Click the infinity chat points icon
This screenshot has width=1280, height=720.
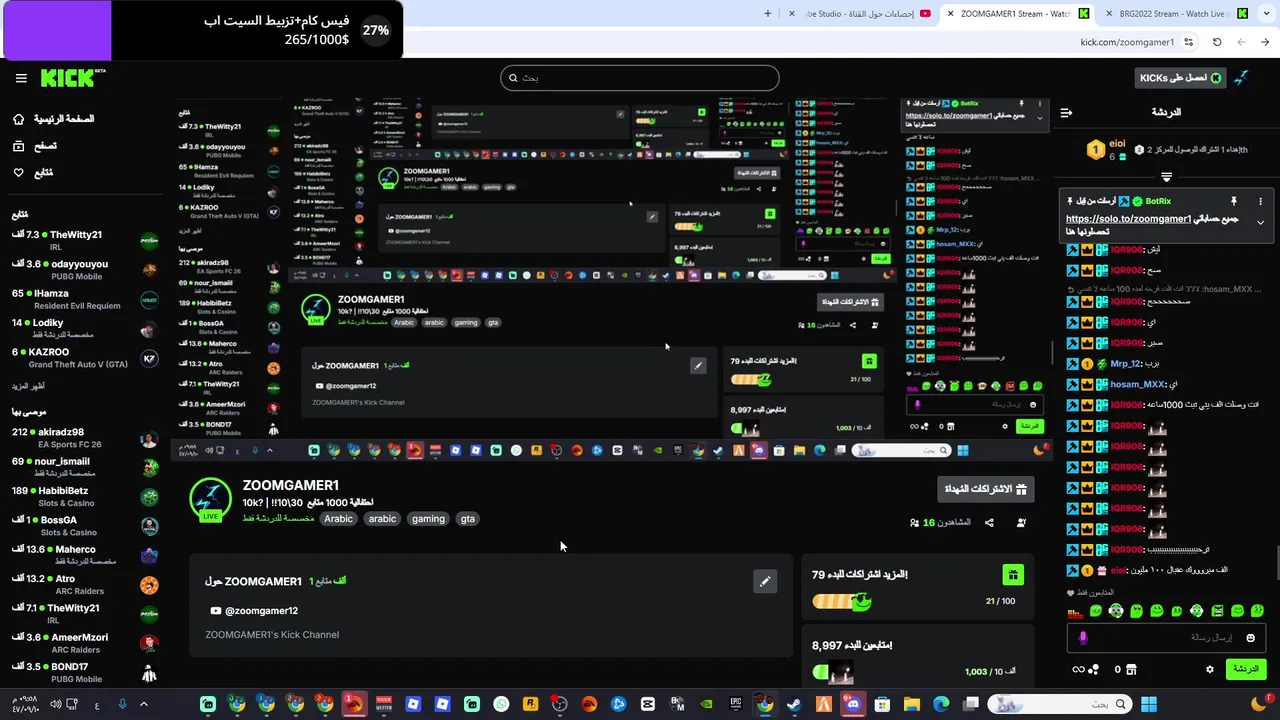[1078, 669]
